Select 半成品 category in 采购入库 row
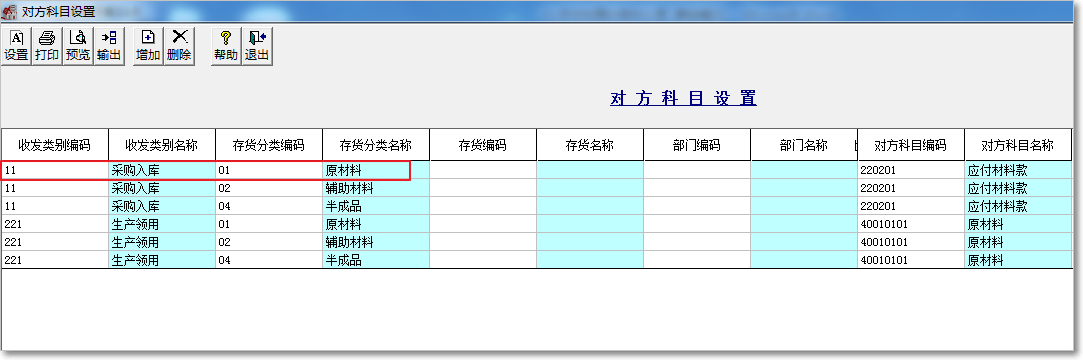The height and width of the screenshot is (360, 1083). 376,206
